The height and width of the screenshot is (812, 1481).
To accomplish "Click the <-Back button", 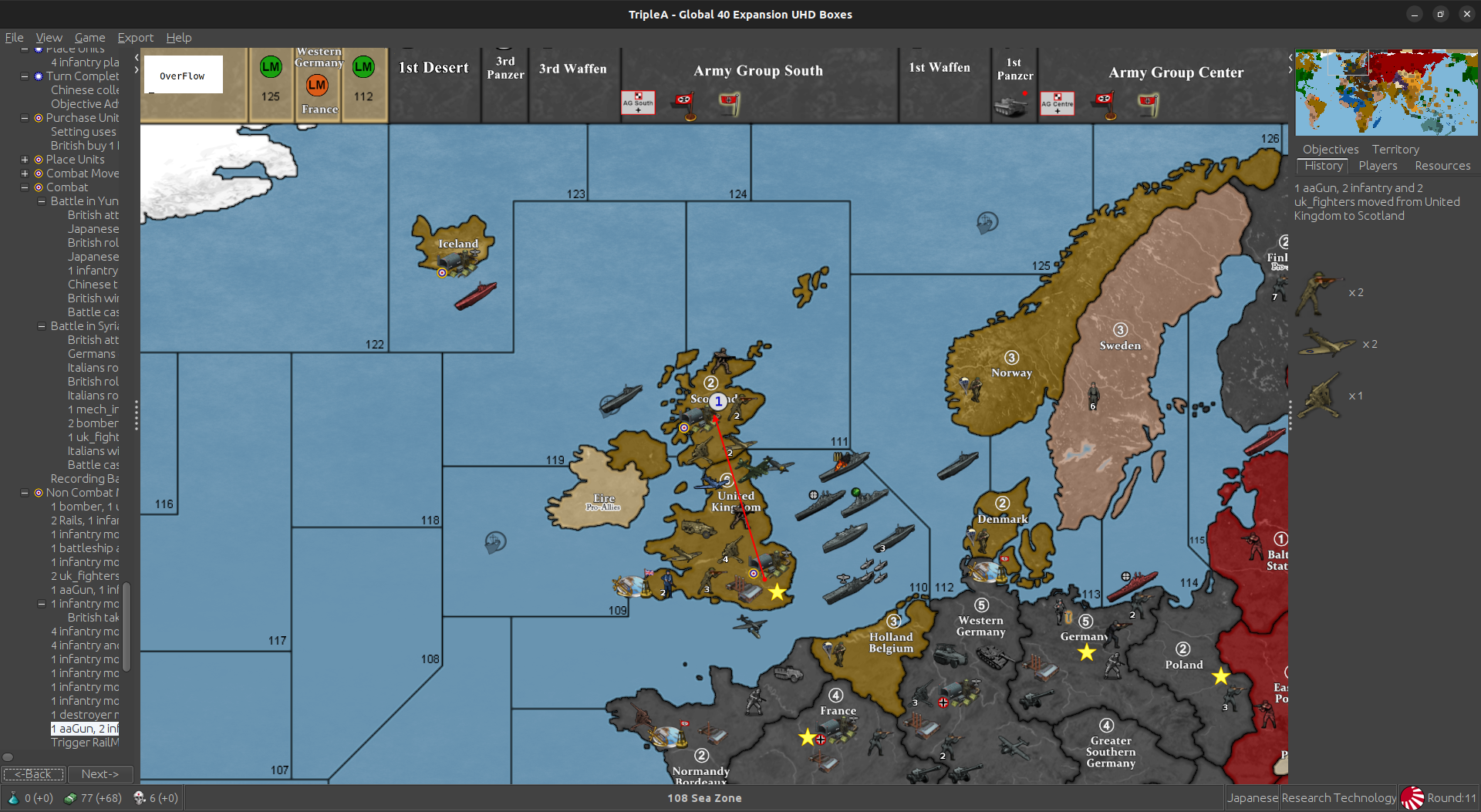I will (34, 773).
